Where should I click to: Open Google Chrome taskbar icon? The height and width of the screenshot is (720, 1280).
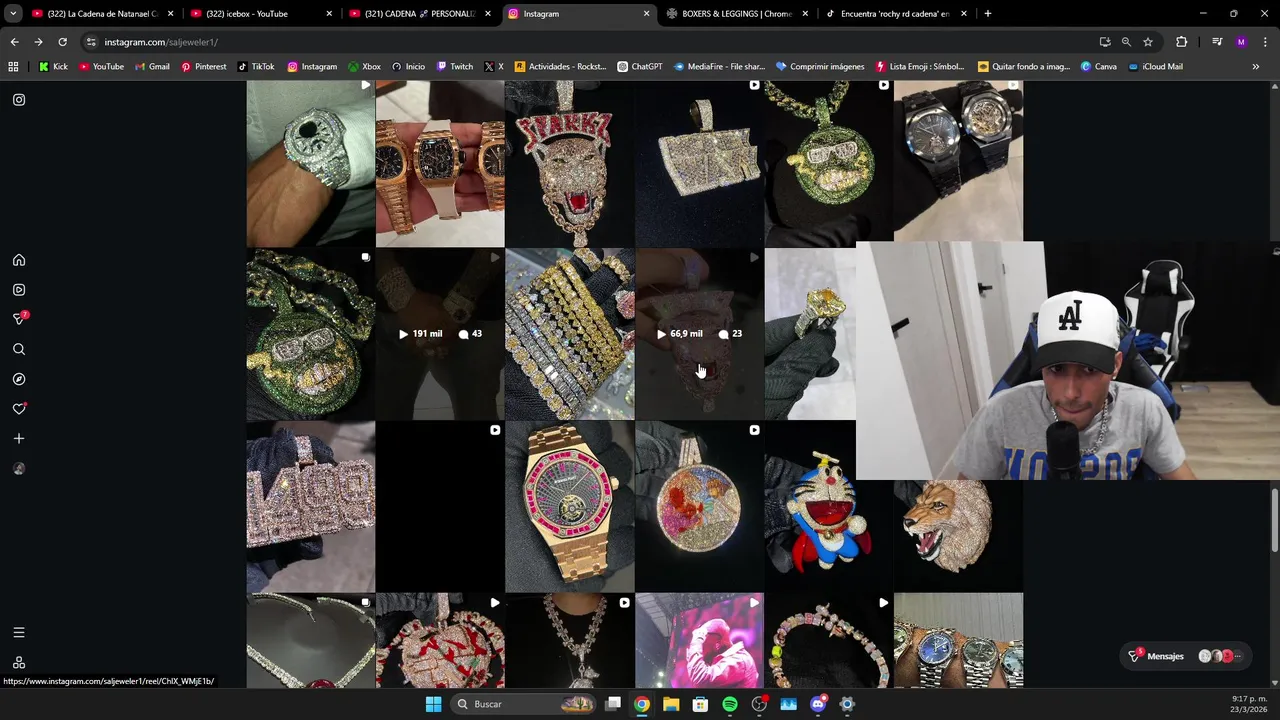click(642, 704)
